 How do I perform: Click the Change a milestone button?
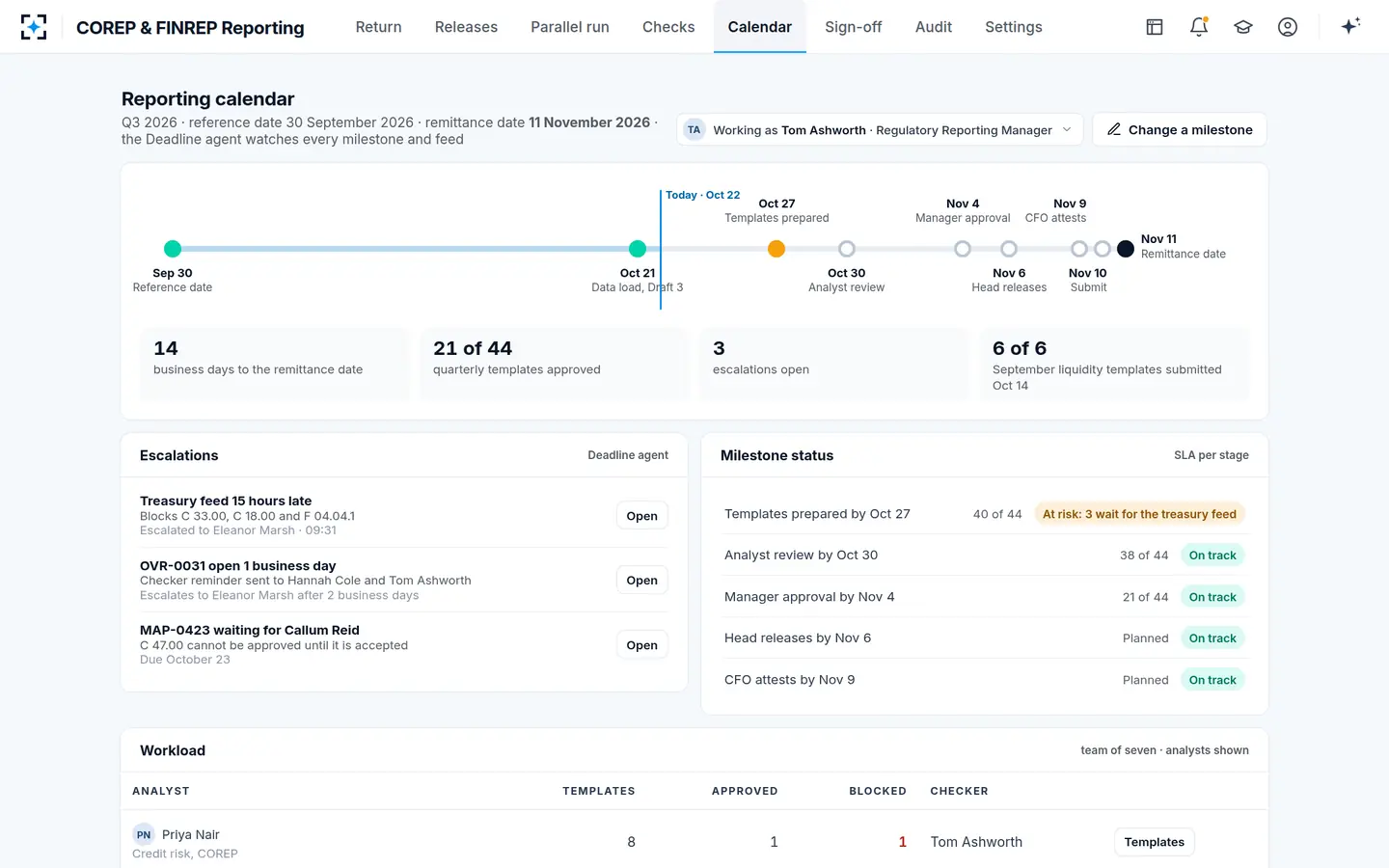click(1180, 129)
